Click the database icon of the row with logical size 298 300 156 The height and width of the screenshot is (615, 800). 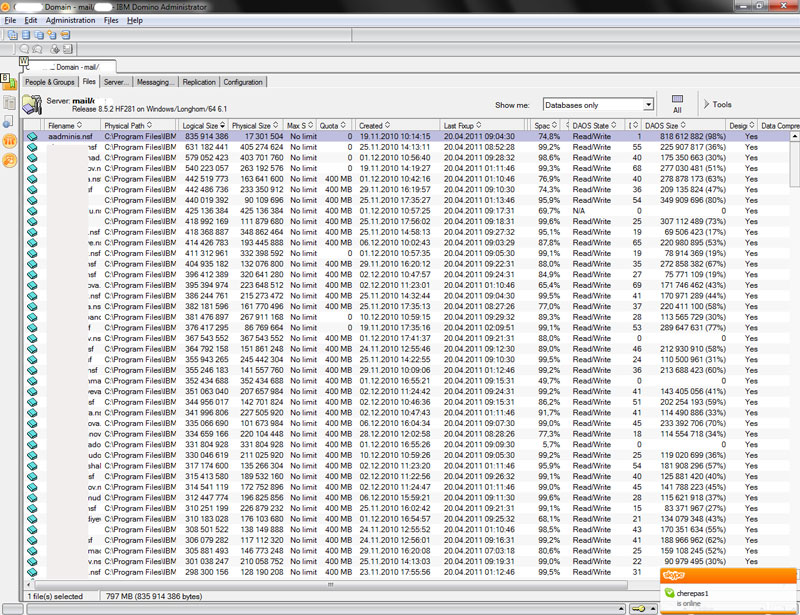32,573
